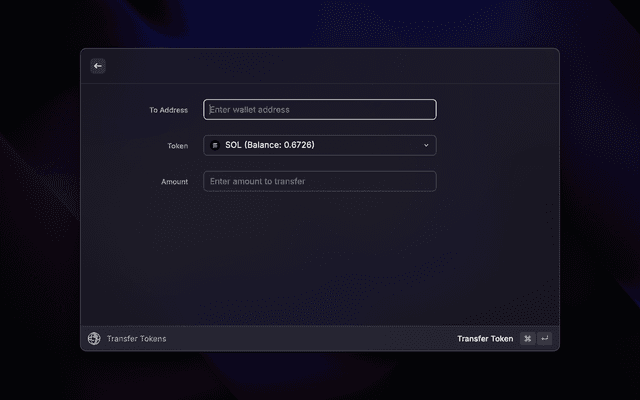Screen dimensions: 640x400
Task: Click the Token field label
Action: (177, 146)
